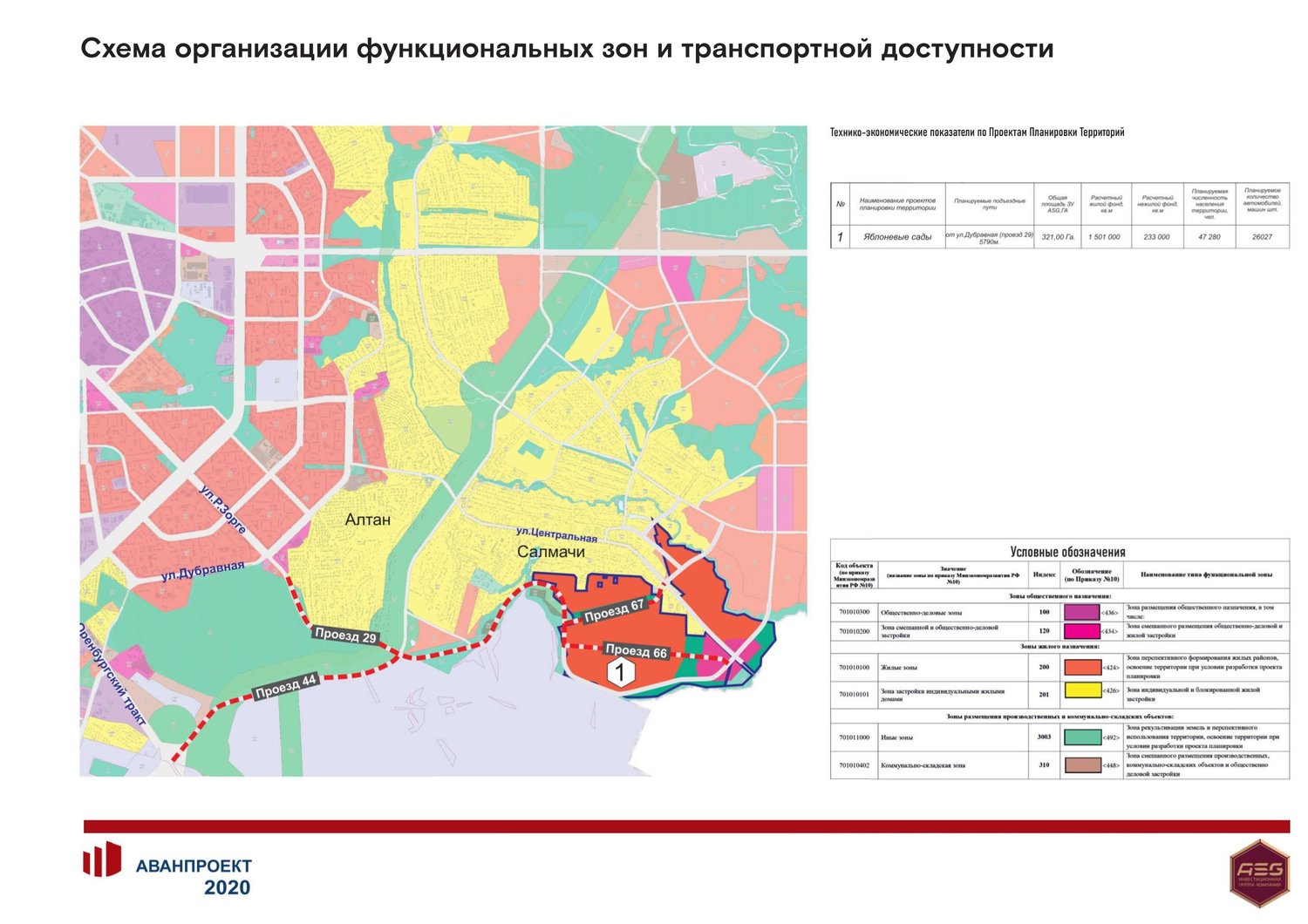
Task: Click the Коммунально-складская зона legend entry
Action: click(x=923, y=765)
